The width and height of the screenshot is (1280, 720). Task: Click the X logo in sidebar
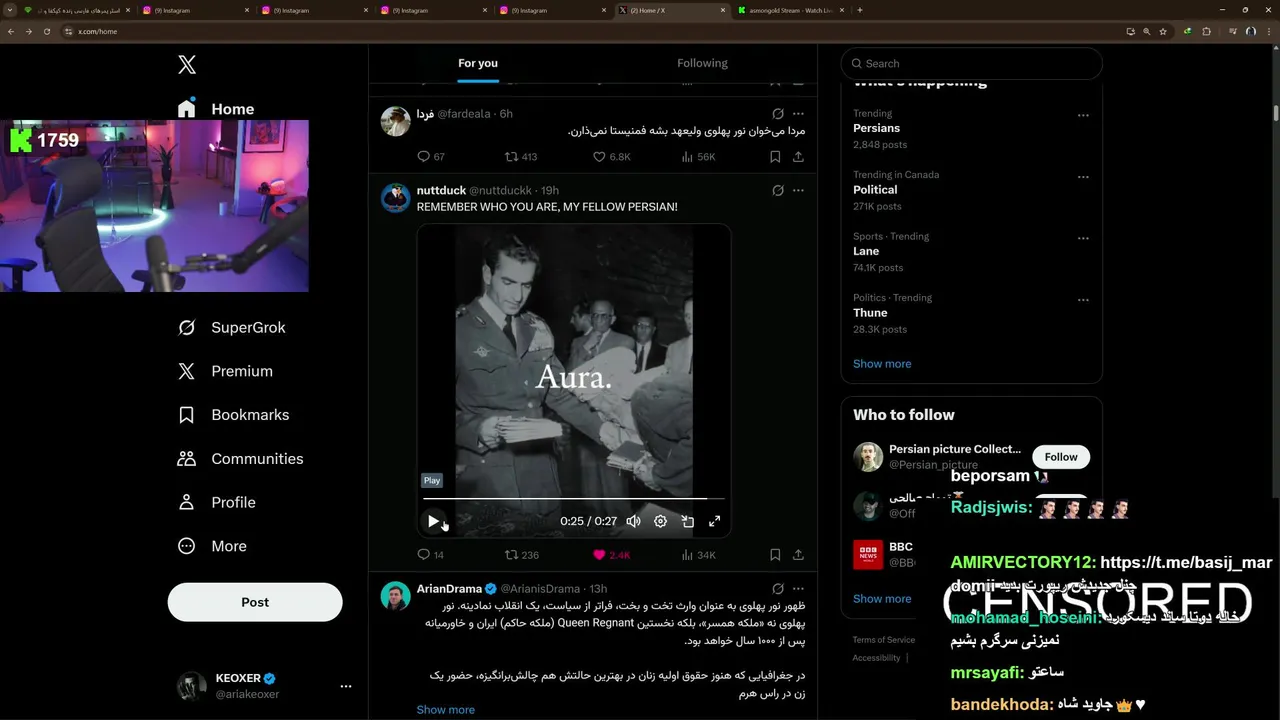pos(187,65)
